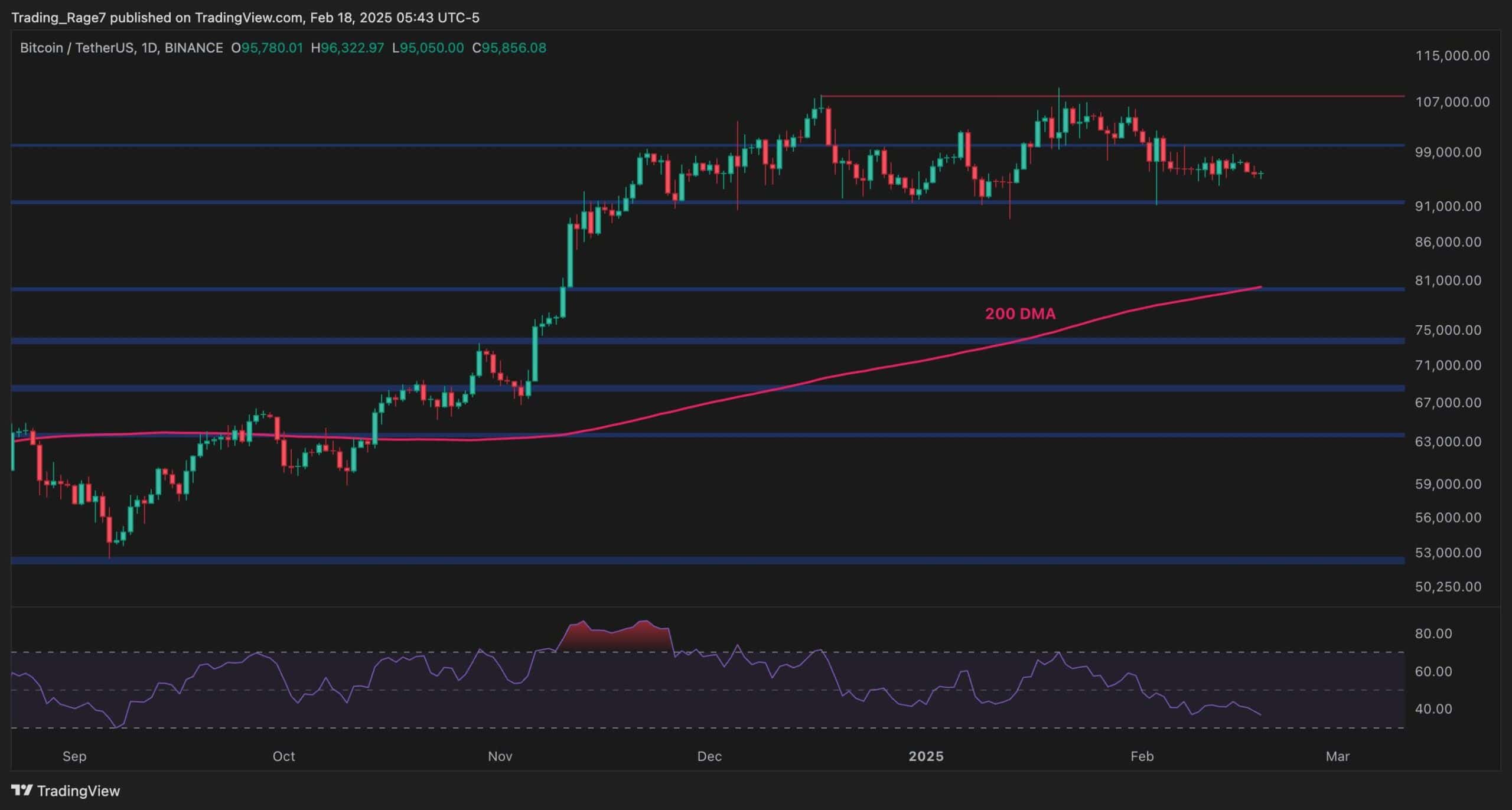Click the Sep label on time axis

click(74, 756)
